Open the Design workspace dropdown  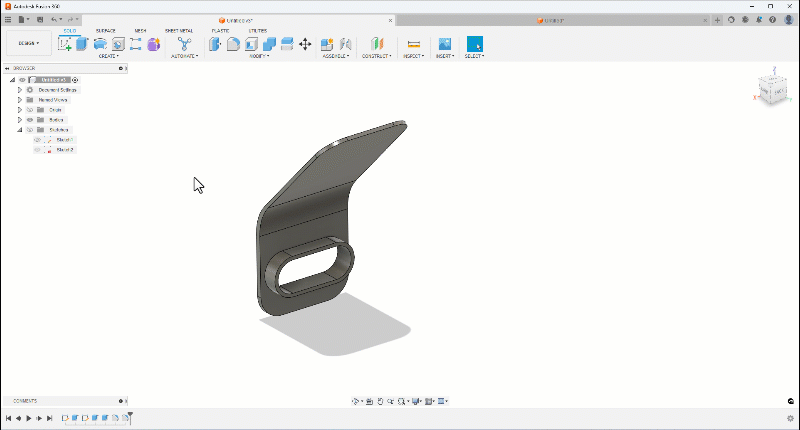click(x=28, y=44)
